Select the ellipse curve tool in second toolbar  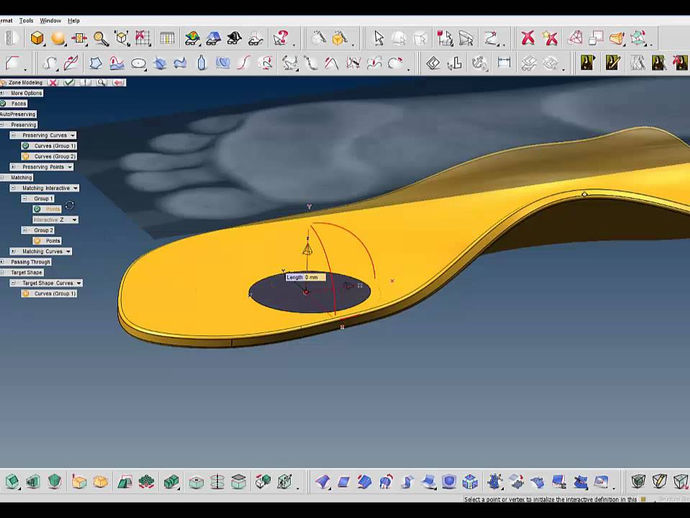click(x=139, y=64)
